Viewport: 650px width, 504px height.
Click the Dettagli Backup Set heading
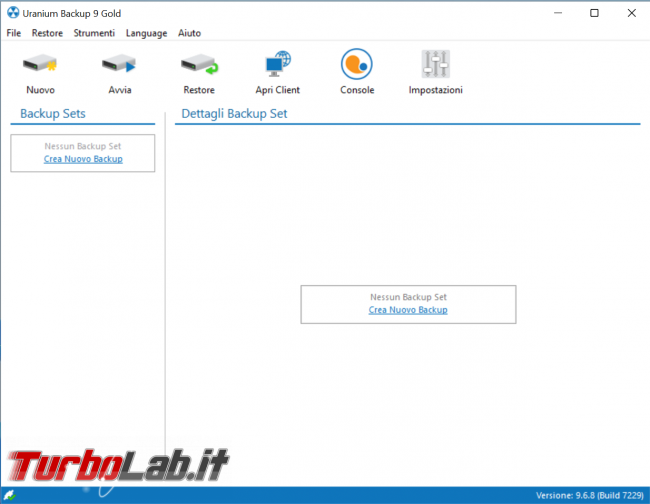click(234, 114)
